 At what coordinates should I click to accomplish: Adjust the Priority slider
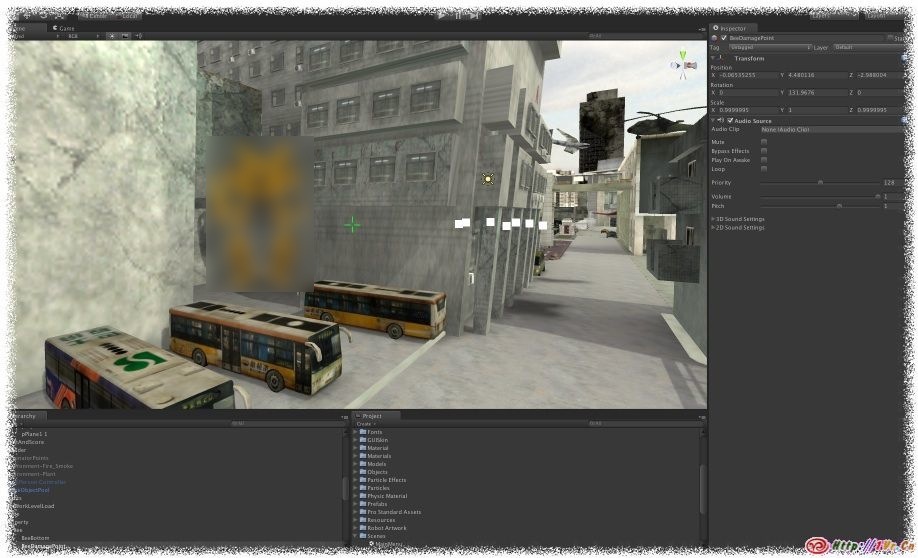click(x=820, y=183)
